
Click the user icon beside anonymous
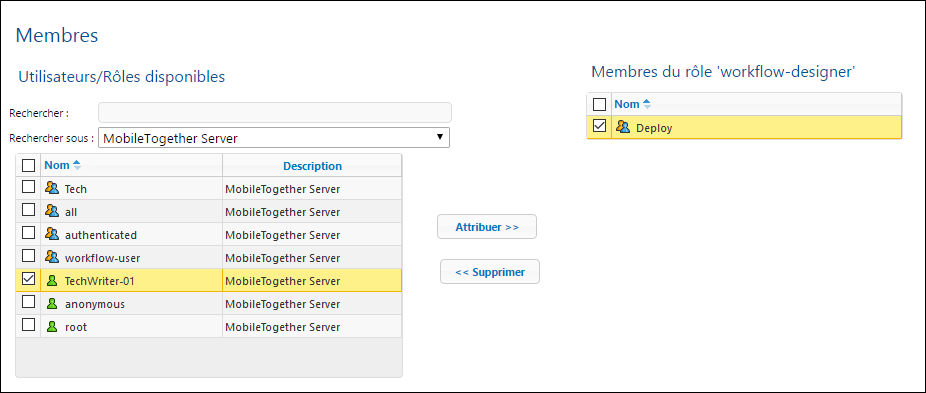point(52,303)
